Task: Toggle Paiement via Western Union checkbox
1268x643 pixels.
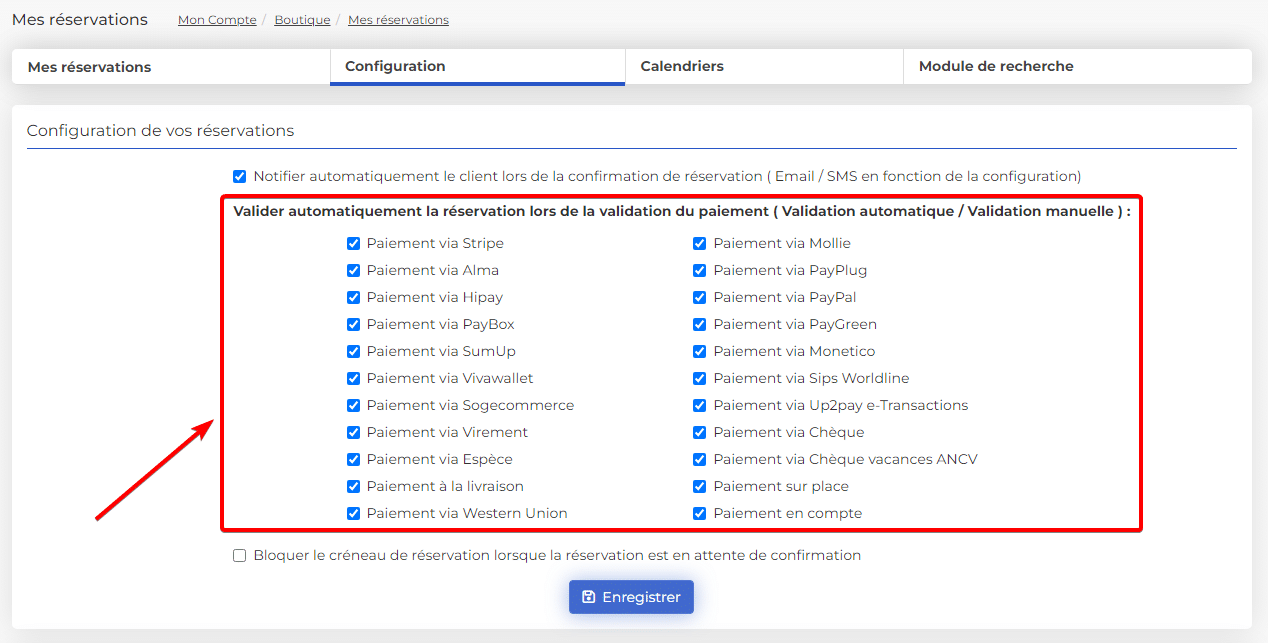Action: pos(353,513)
